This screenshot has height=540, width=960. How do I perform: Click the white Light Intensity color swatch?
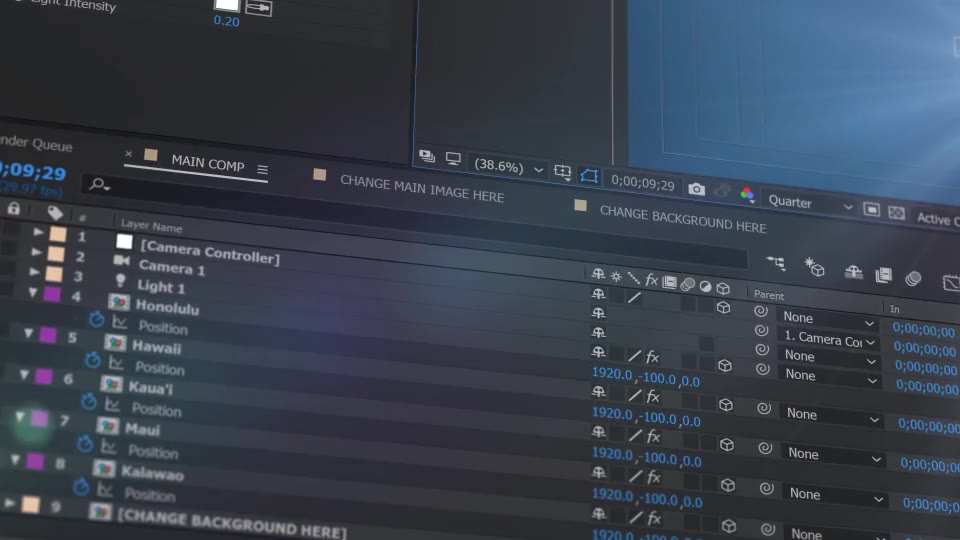coord(227,5)
